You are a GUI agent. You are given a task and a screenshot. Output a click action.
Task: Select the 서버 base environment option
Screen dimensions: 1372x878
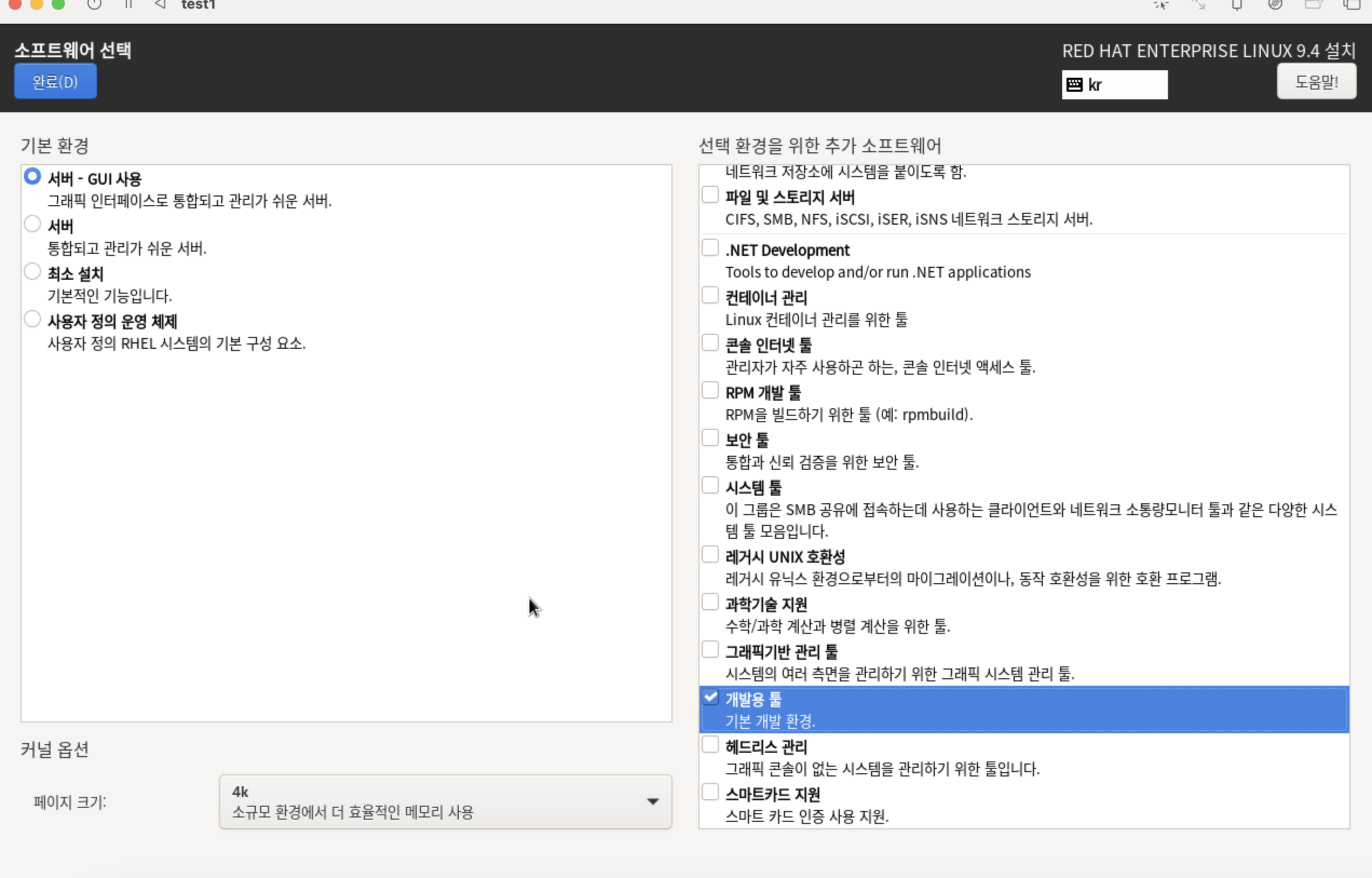pyautogui.click(x=32, y=224)
